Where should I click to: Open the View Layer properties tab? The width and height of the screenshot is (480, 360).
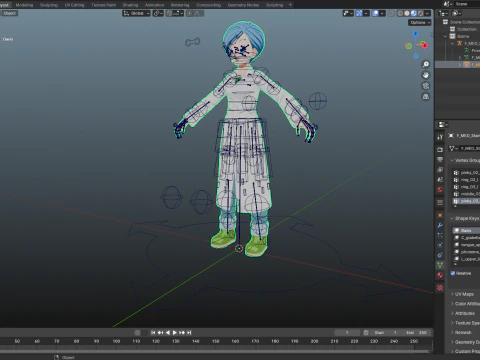tap(440, 169)
